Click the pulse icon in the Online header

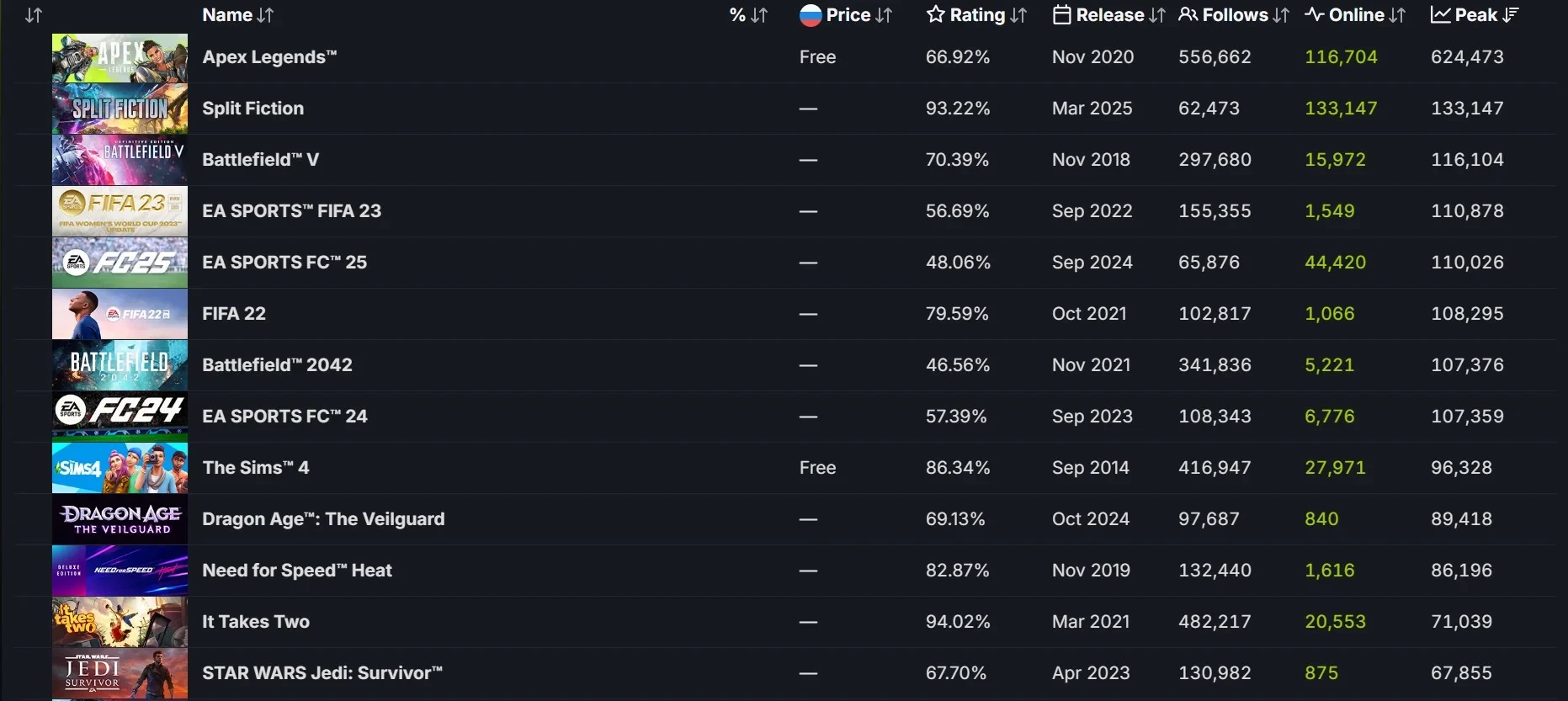(1315, 15)
